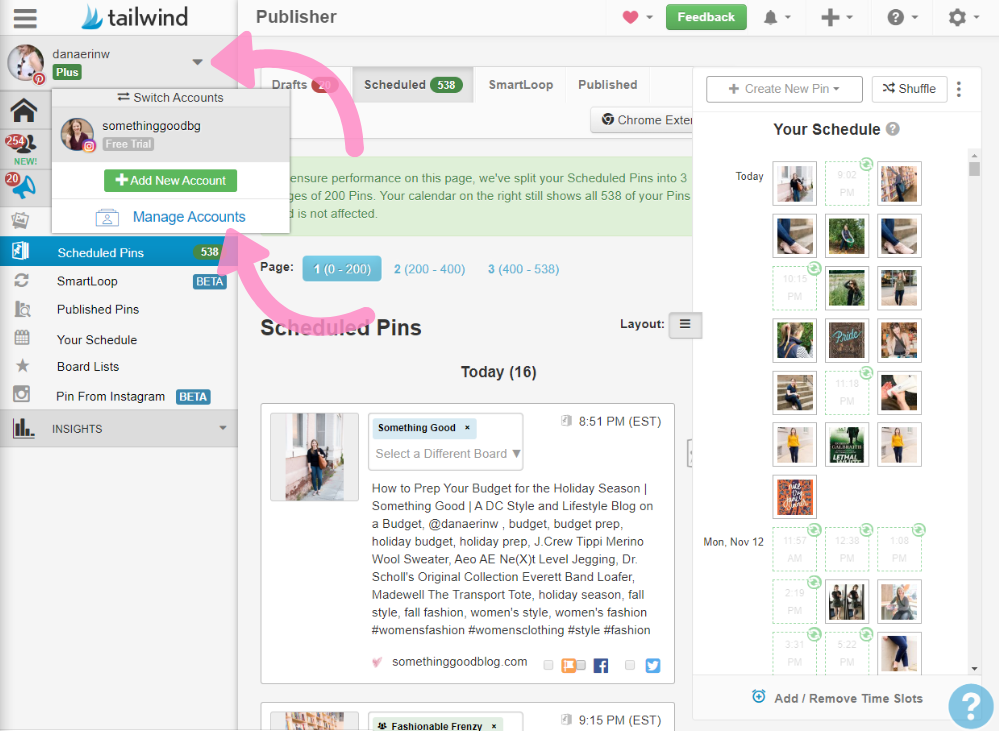Expand the danaerinw account dropdown arrow
This screenshot has height=731, width=999.
tap(198, 62)
